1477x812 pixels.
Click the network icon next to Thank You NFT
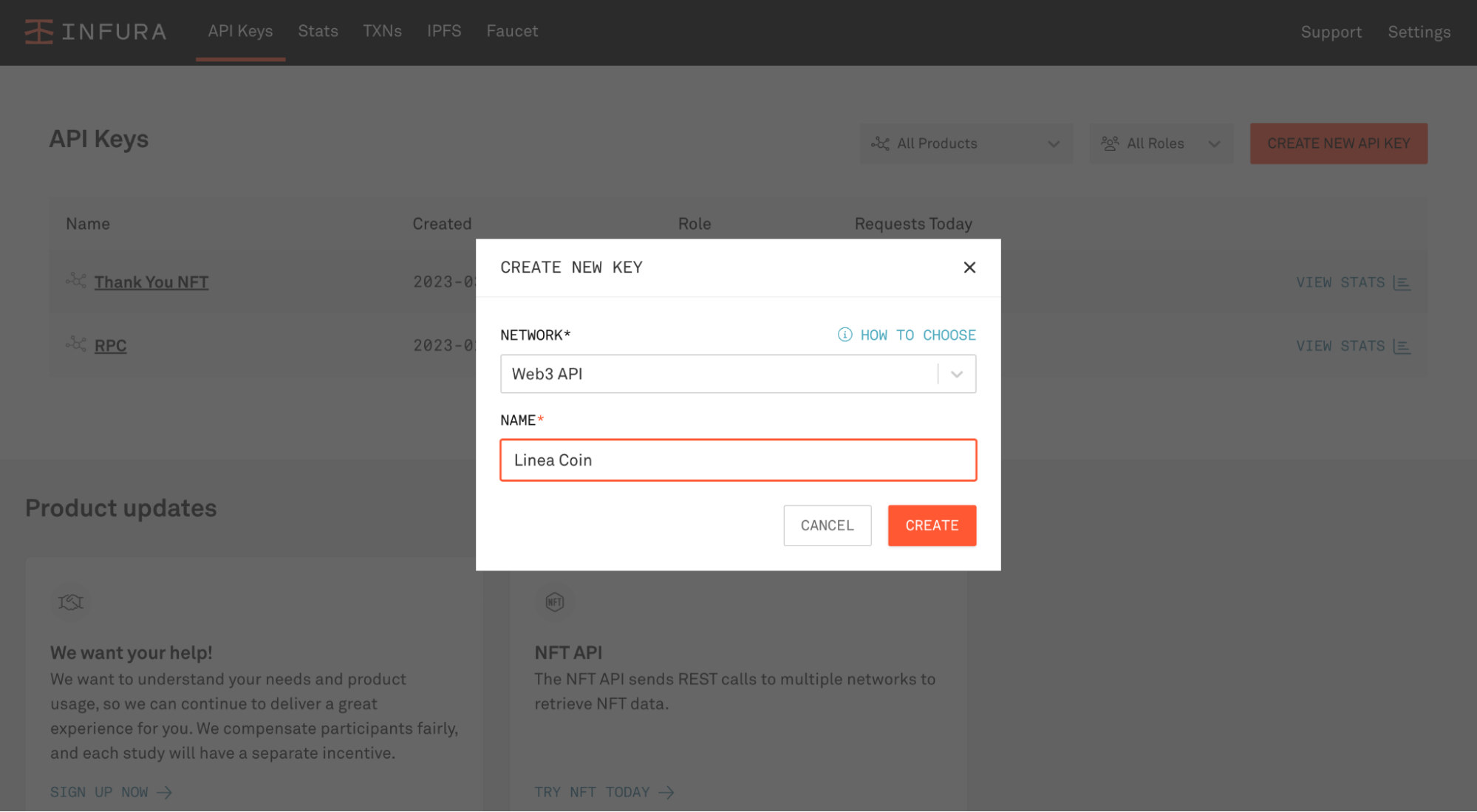(76, 281)
